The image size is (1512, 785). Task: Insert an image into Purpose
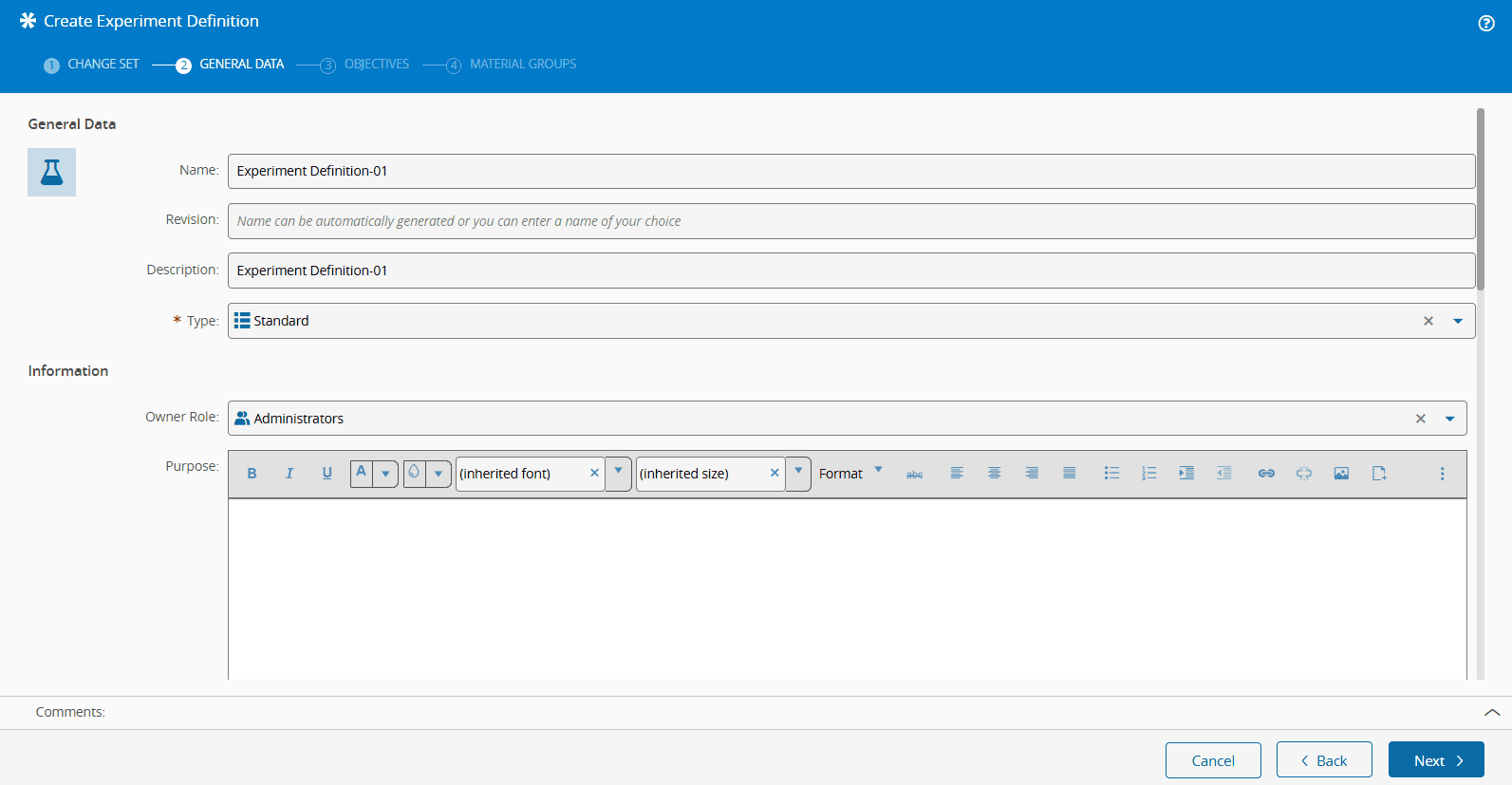1341,474
